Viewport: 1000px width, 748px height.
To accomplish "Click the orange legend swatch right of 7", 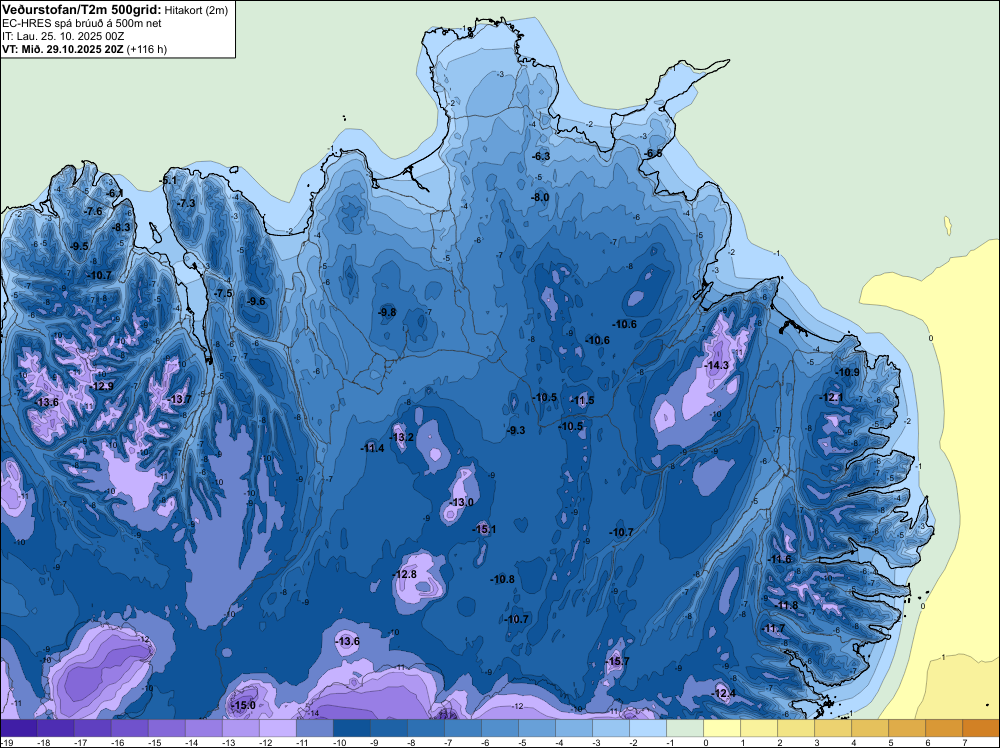I will 981,728.
